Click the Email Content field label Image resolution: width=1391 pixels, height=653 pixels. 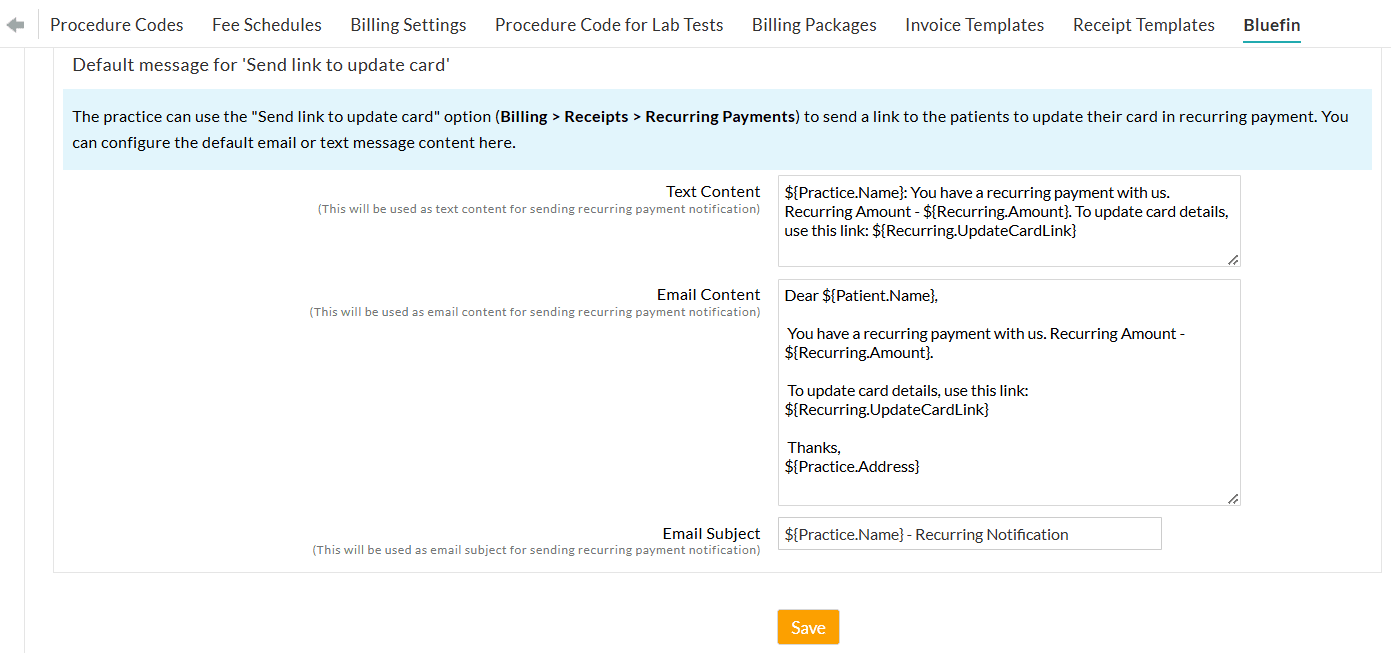coord(708,295)
